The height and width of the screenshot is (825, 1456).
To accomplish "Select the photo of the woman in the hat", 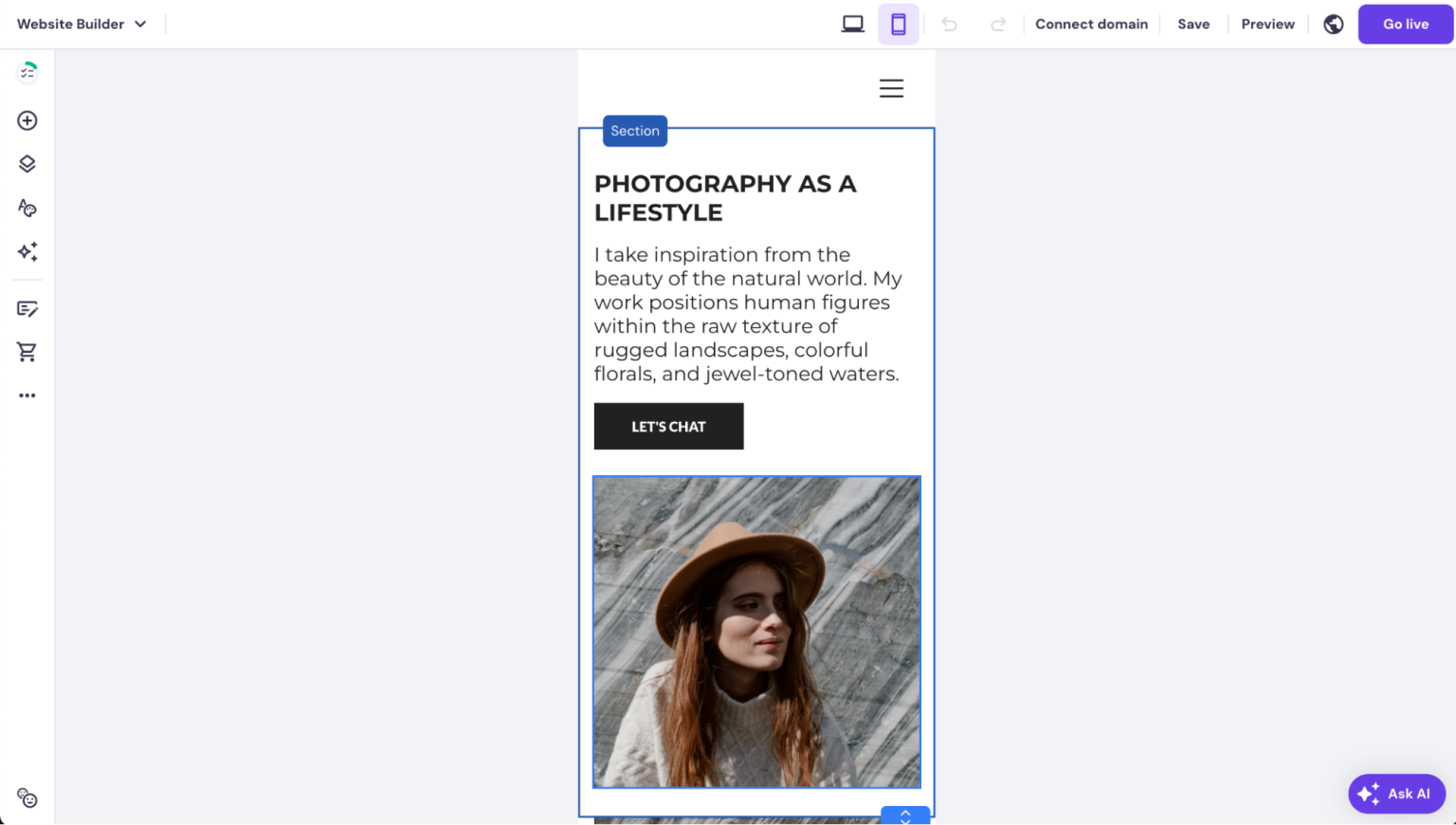I will point(755,632).
